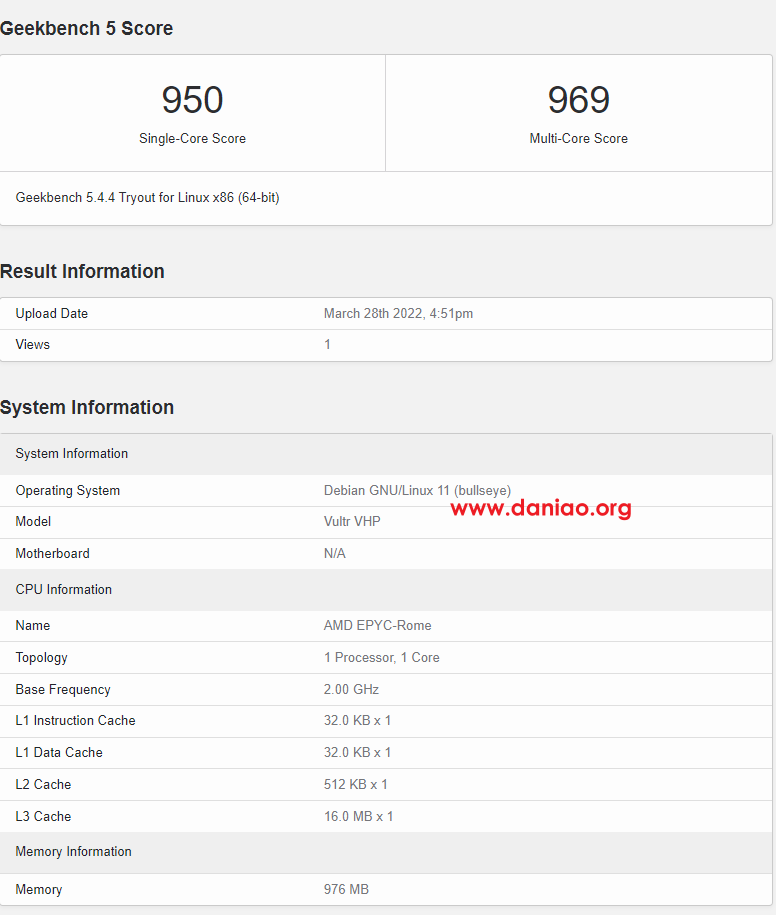Viewport: 776px width, 915px height.
Task: Click the L3 Cache label
Action: point(43,817)
